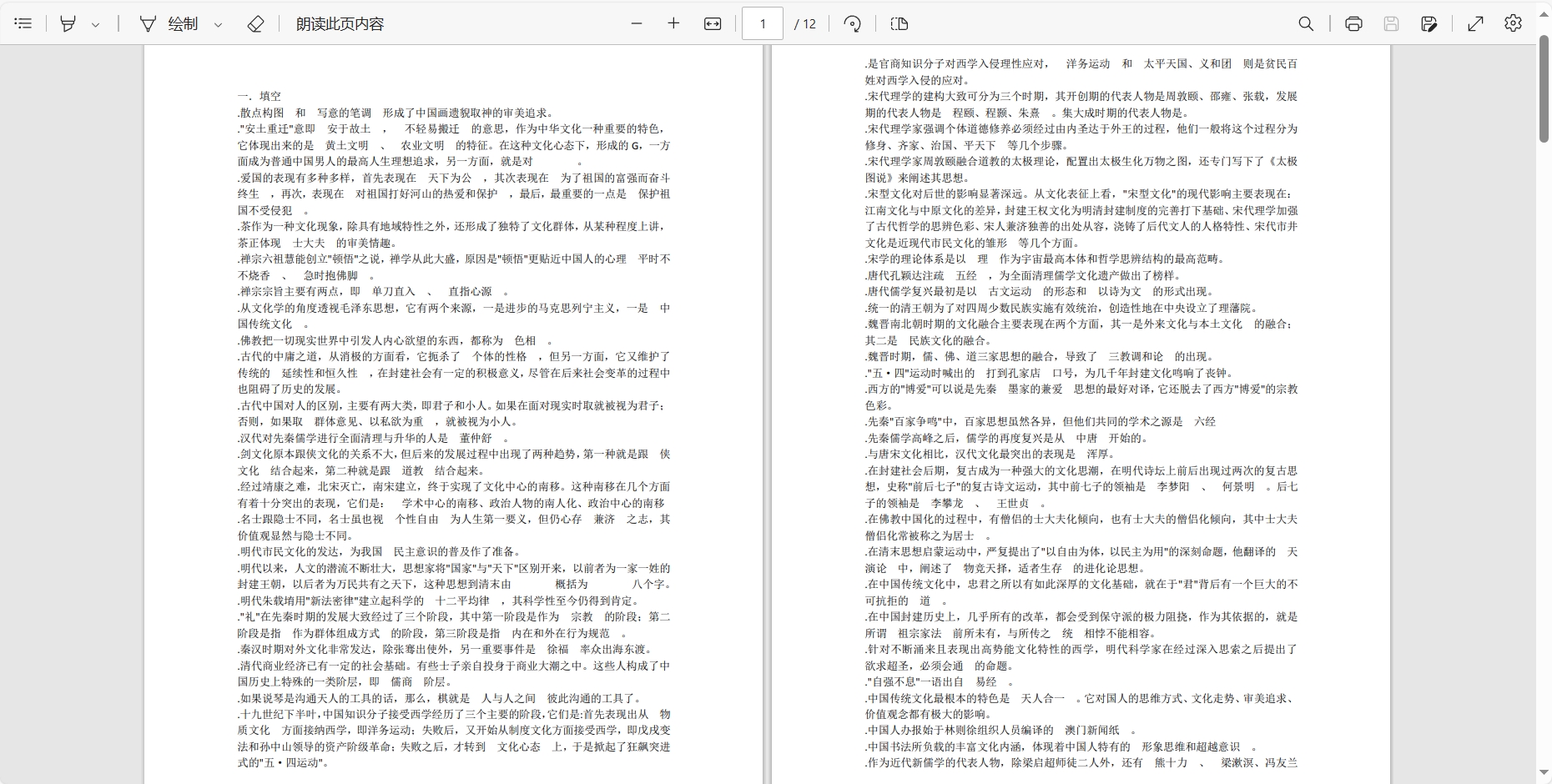Click the line starting 统一的清王朝

coord(1061,308)
